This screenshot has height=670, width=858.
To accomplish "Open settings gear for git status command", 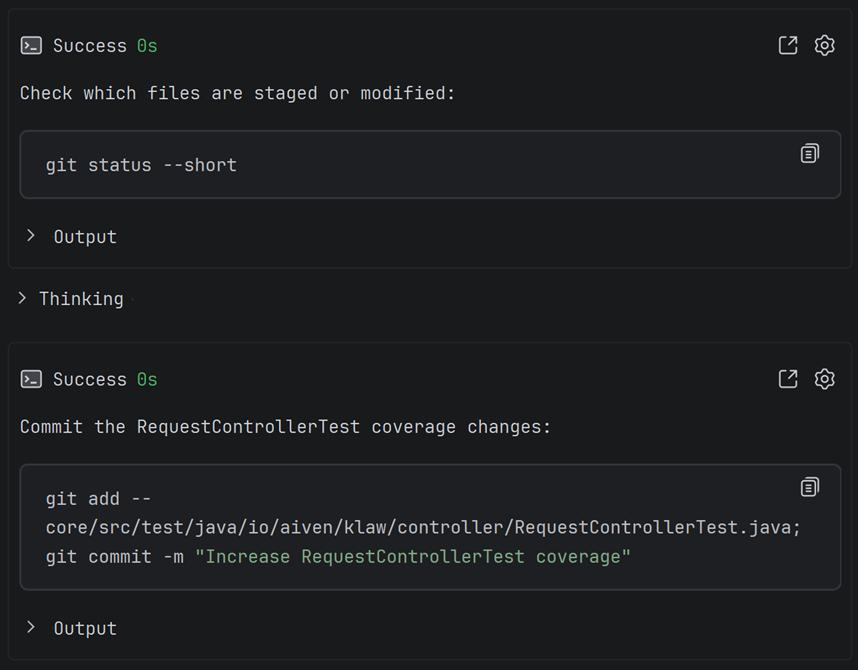I will click(x=824, y=45).
